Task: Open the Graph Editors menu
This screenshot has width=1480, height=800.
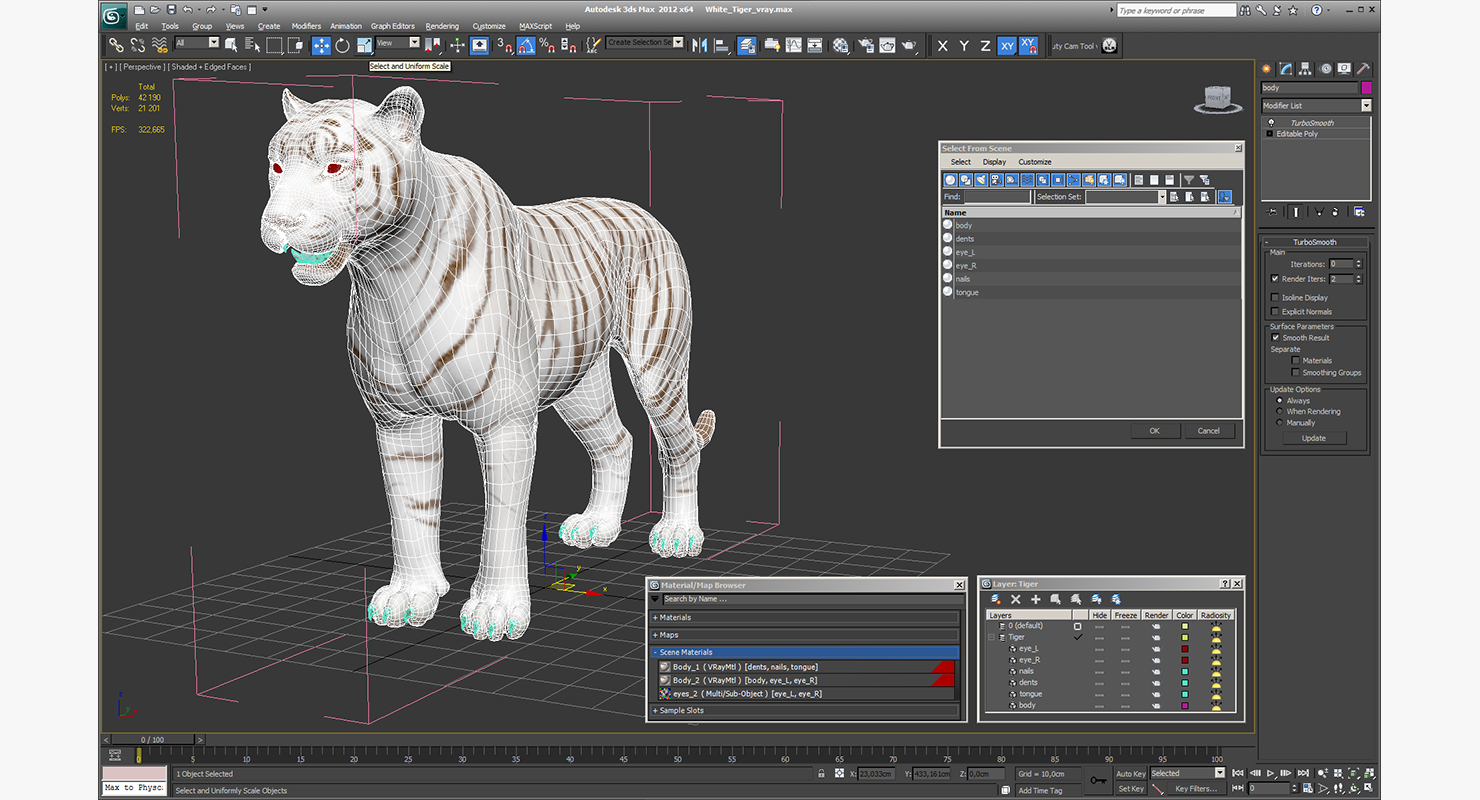Action: click(392, 26)
